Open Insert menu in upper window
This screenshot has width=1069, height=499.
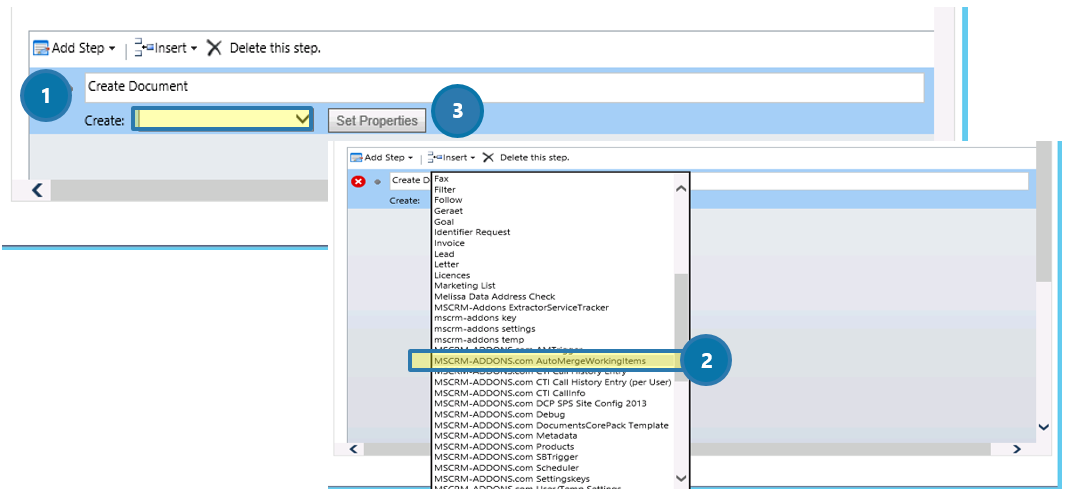tap(166, 48)
